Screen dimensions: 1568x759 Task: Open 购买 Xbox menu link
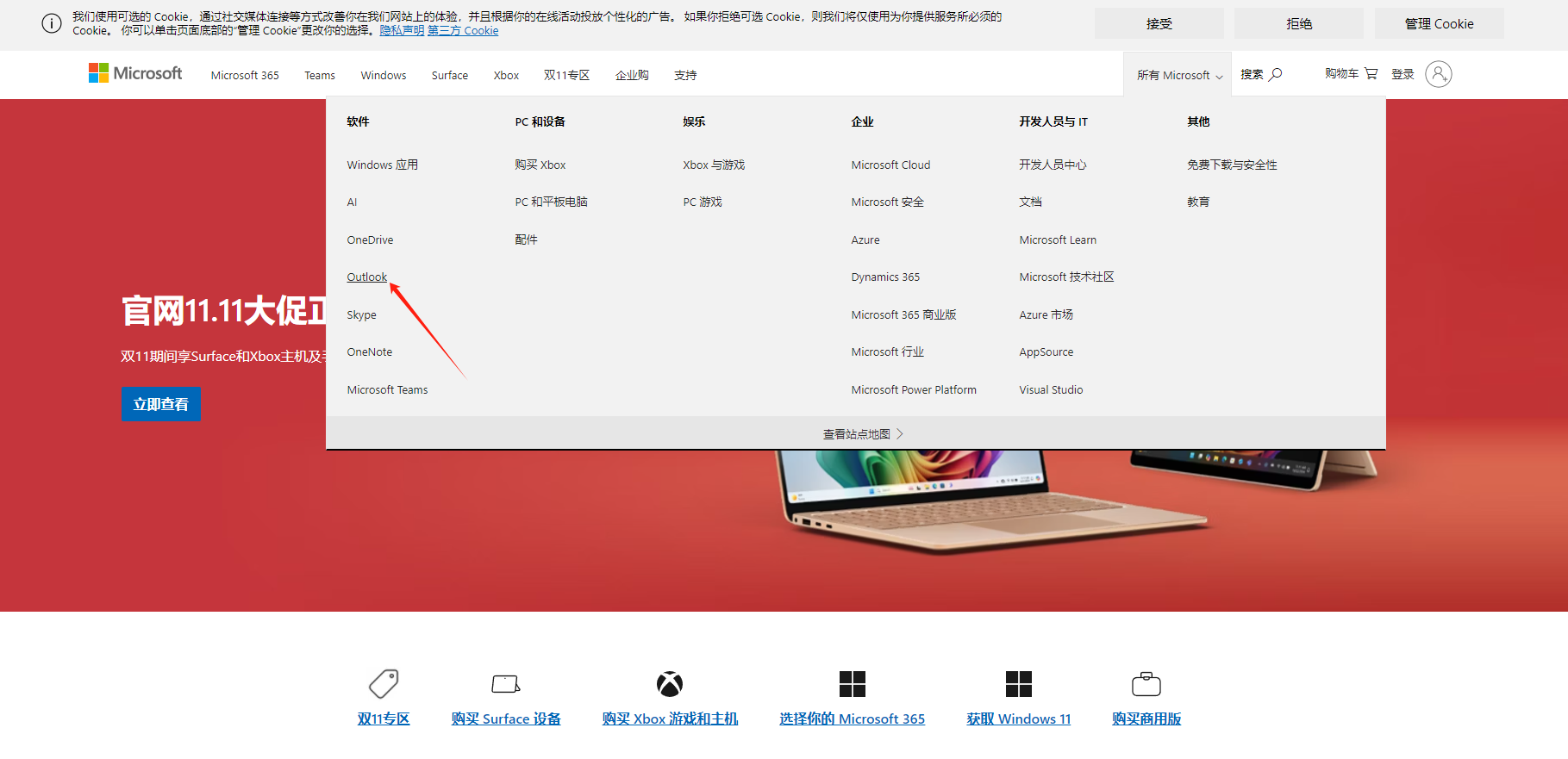[540, 165]
